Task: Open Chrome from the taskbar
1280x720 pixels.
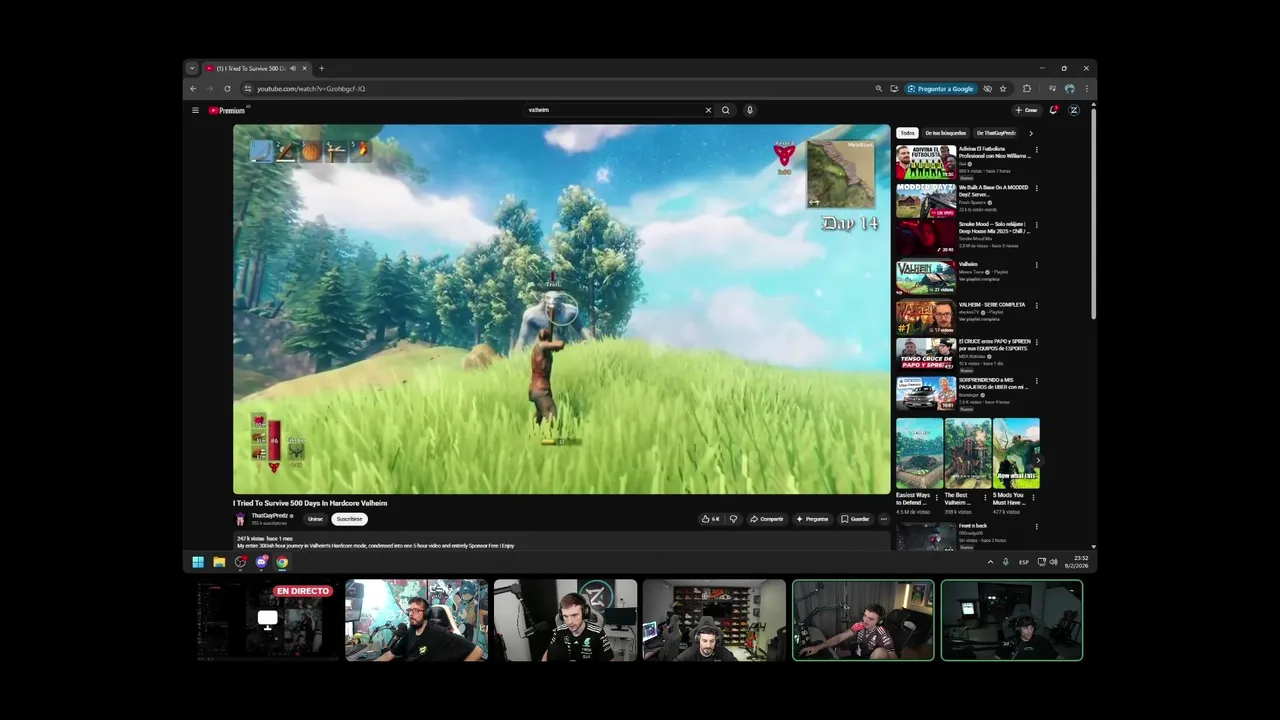Action: coord(282,562)
